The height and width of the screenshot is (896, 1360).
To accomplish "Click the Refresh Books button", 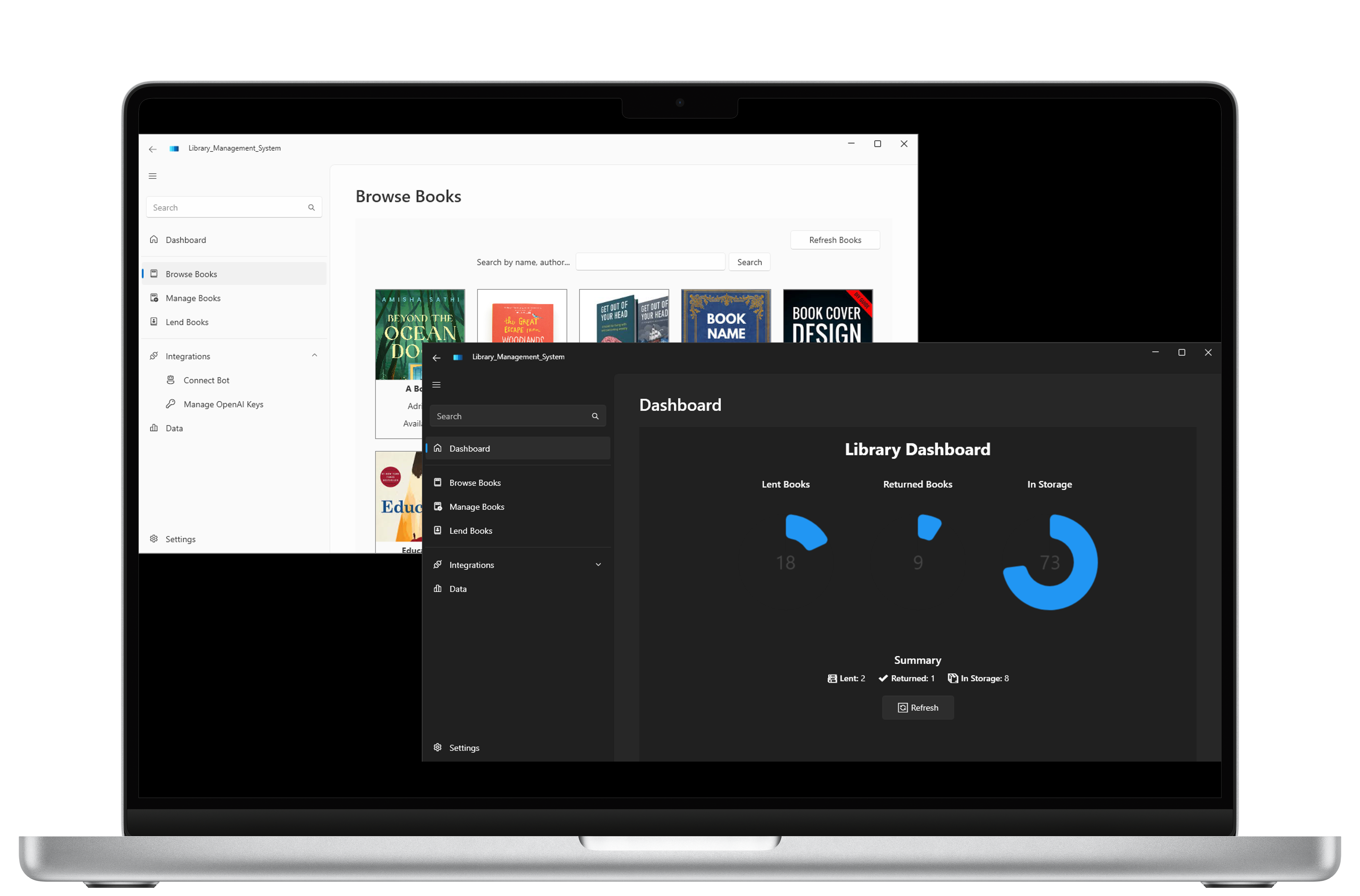I will coord(835,240).
